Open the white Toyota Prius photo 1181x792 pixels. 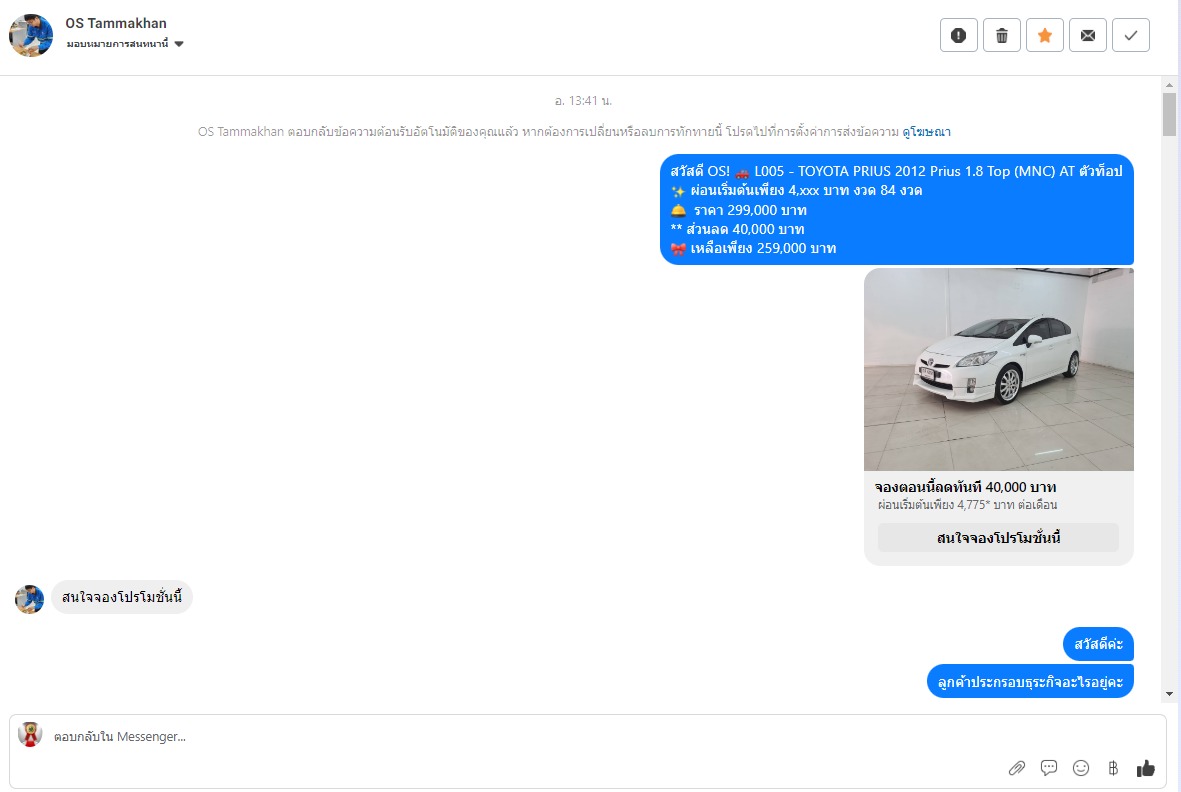[999, 370]
